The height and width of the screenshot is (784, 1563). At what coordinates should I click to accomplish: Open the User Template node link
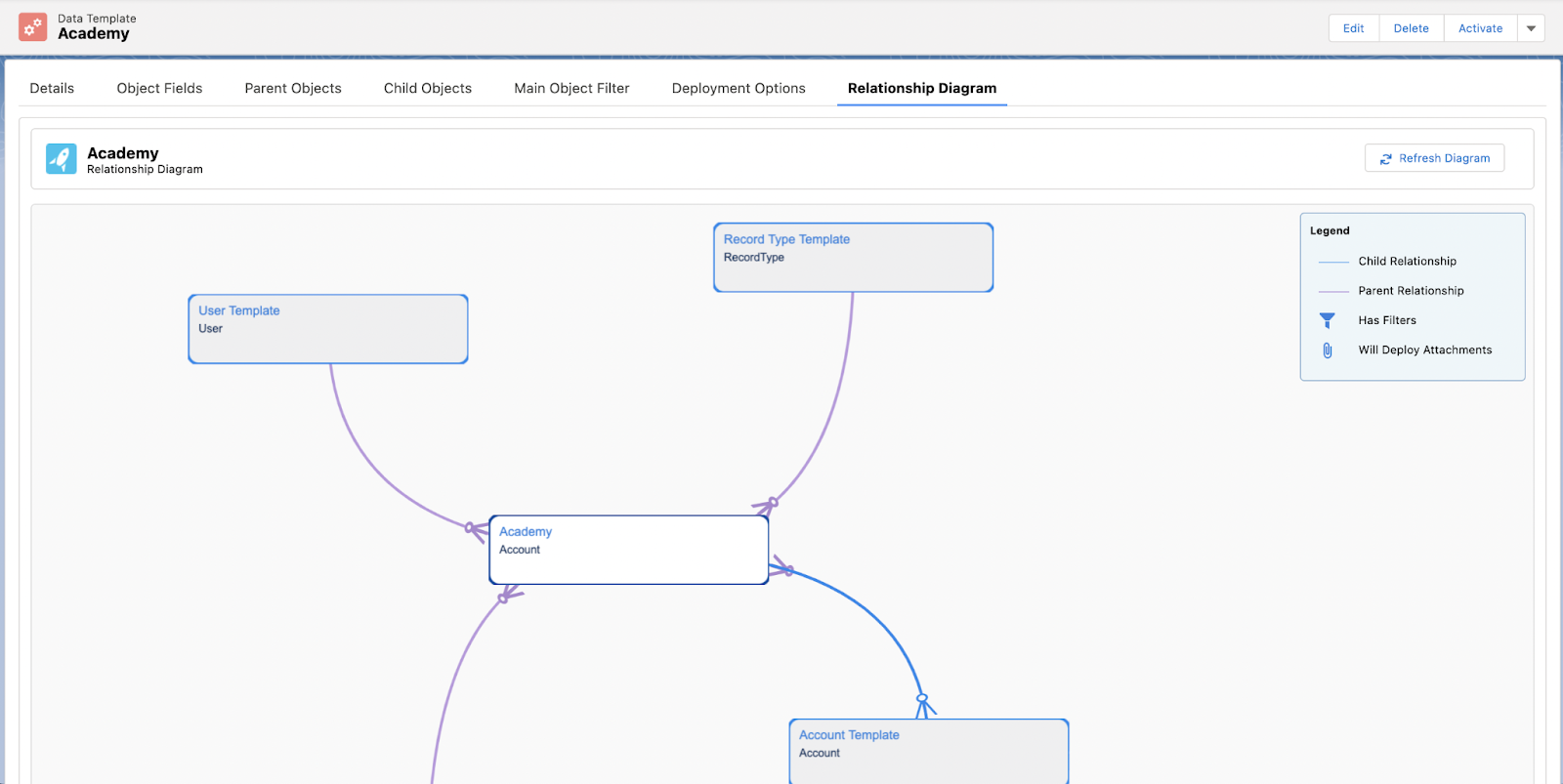[x=239, y=310]
